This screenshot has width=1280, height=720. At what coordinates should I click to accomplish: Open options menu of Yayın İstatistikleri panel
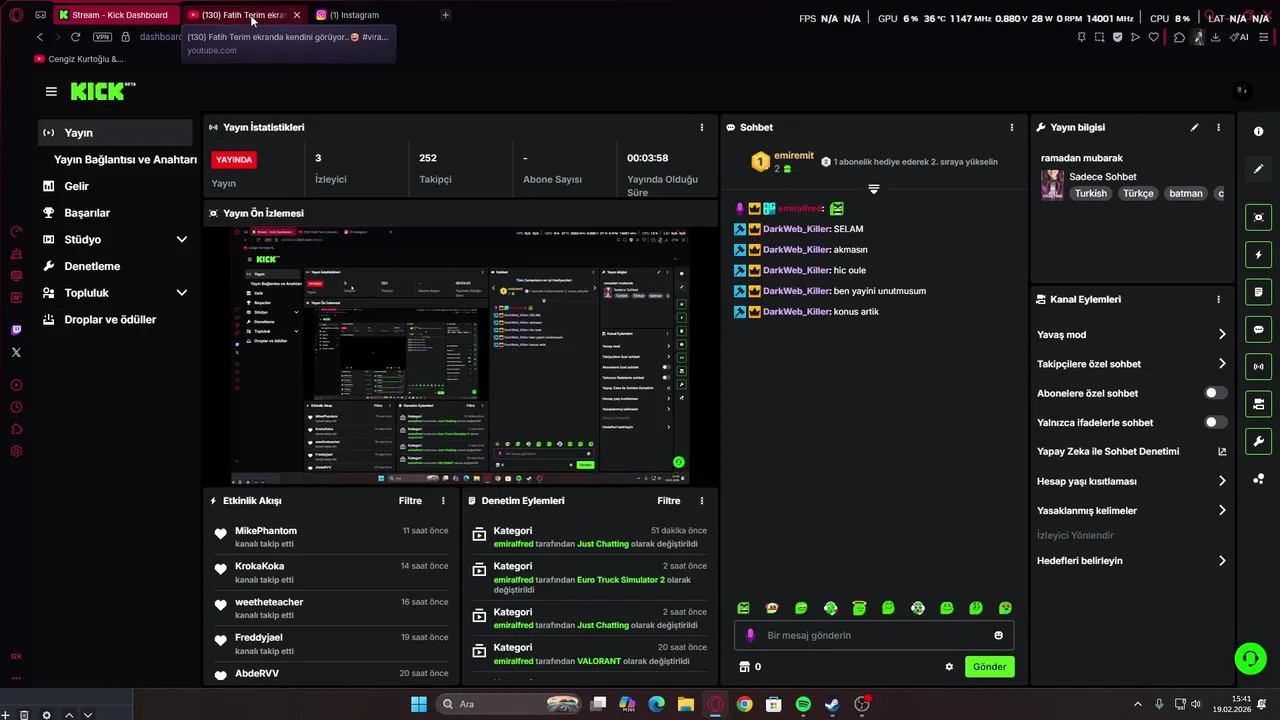pyautogui.click(x=702, y=127)
